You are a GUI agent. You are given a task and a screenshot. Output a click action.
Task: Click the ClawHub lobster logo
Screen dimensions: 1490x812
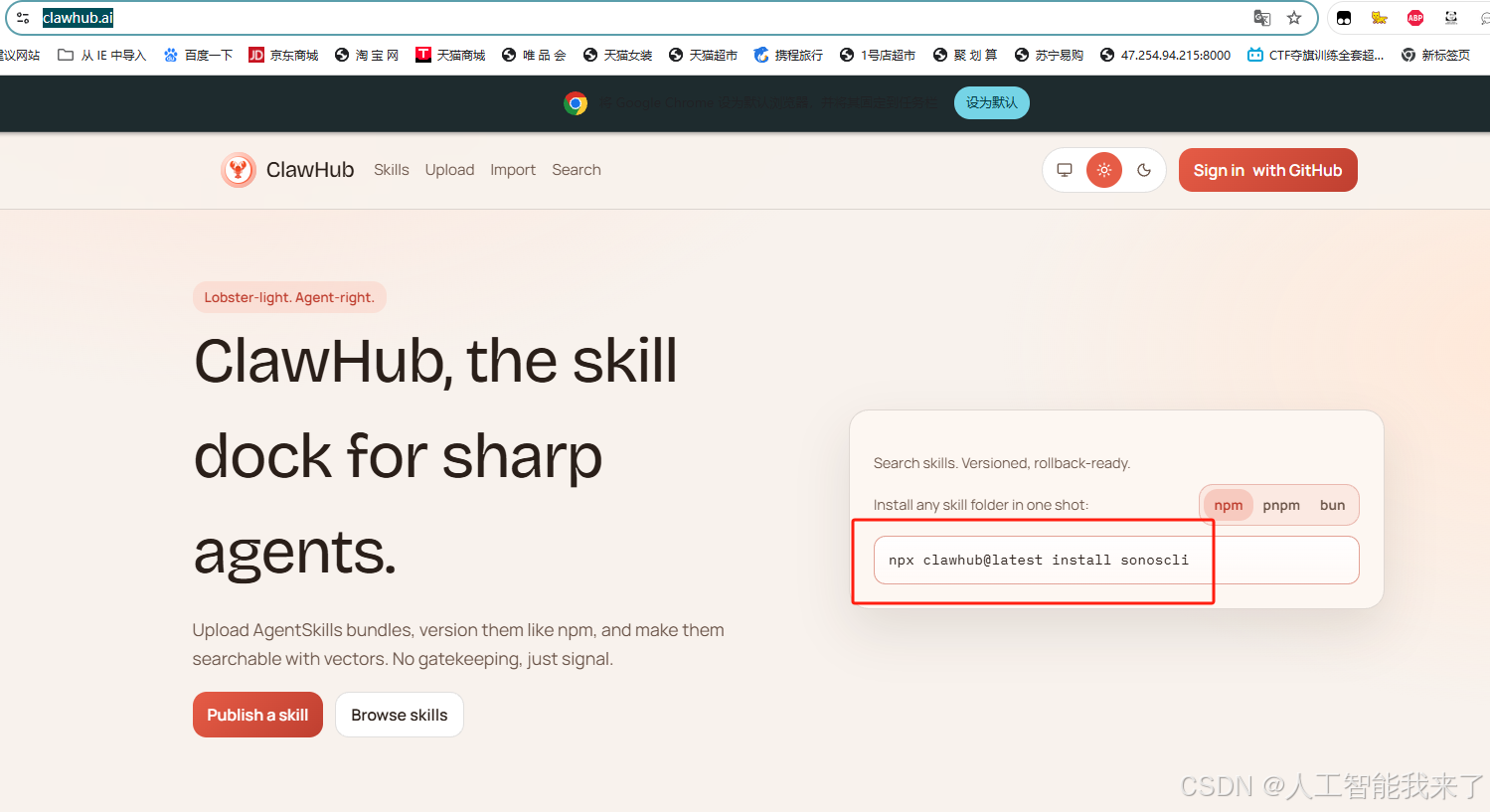[239, 170]
